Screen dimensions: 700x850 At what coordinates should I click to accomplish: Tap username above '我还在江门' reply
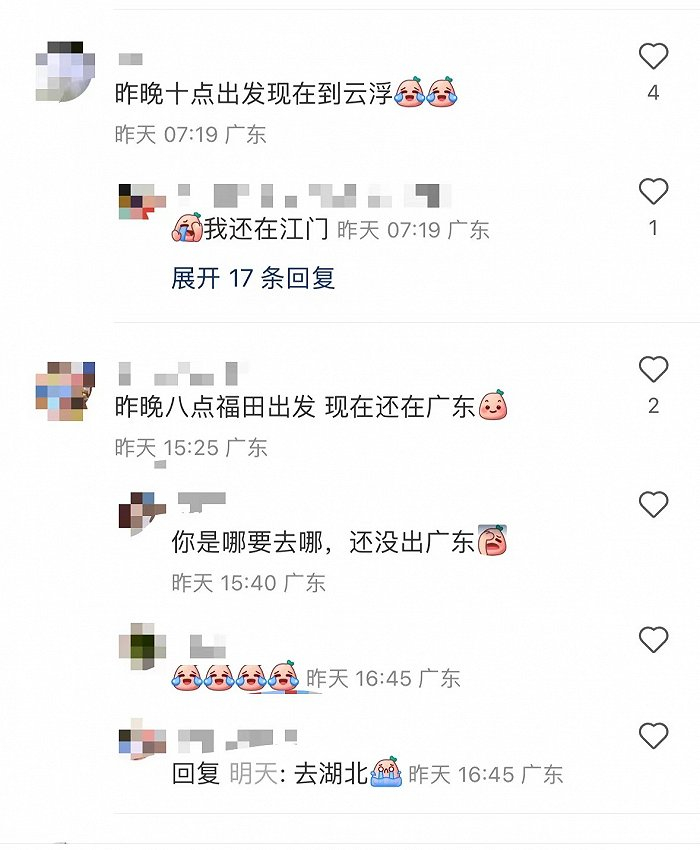[314, 196]
